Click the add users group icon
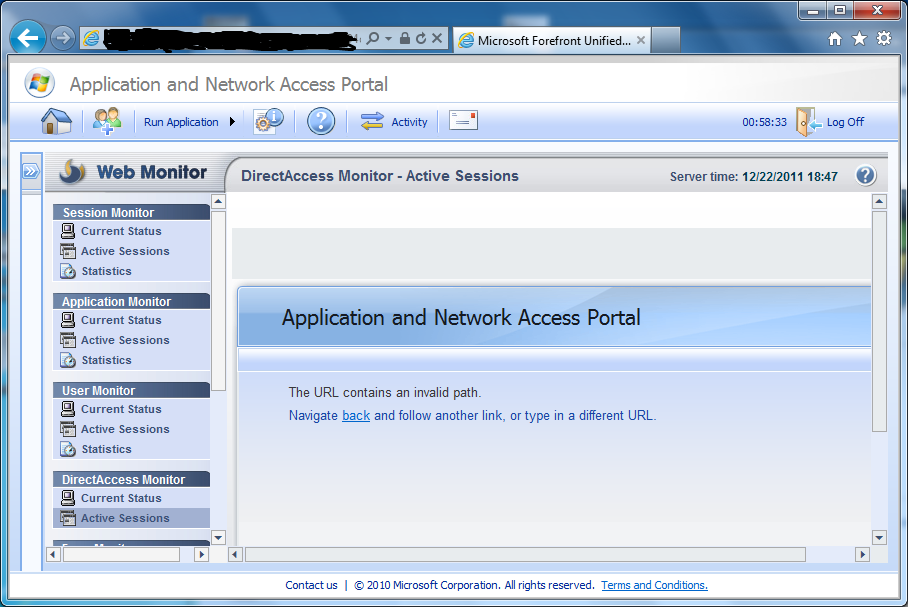This screenshot has height=607, width=908. click(107, 122)
